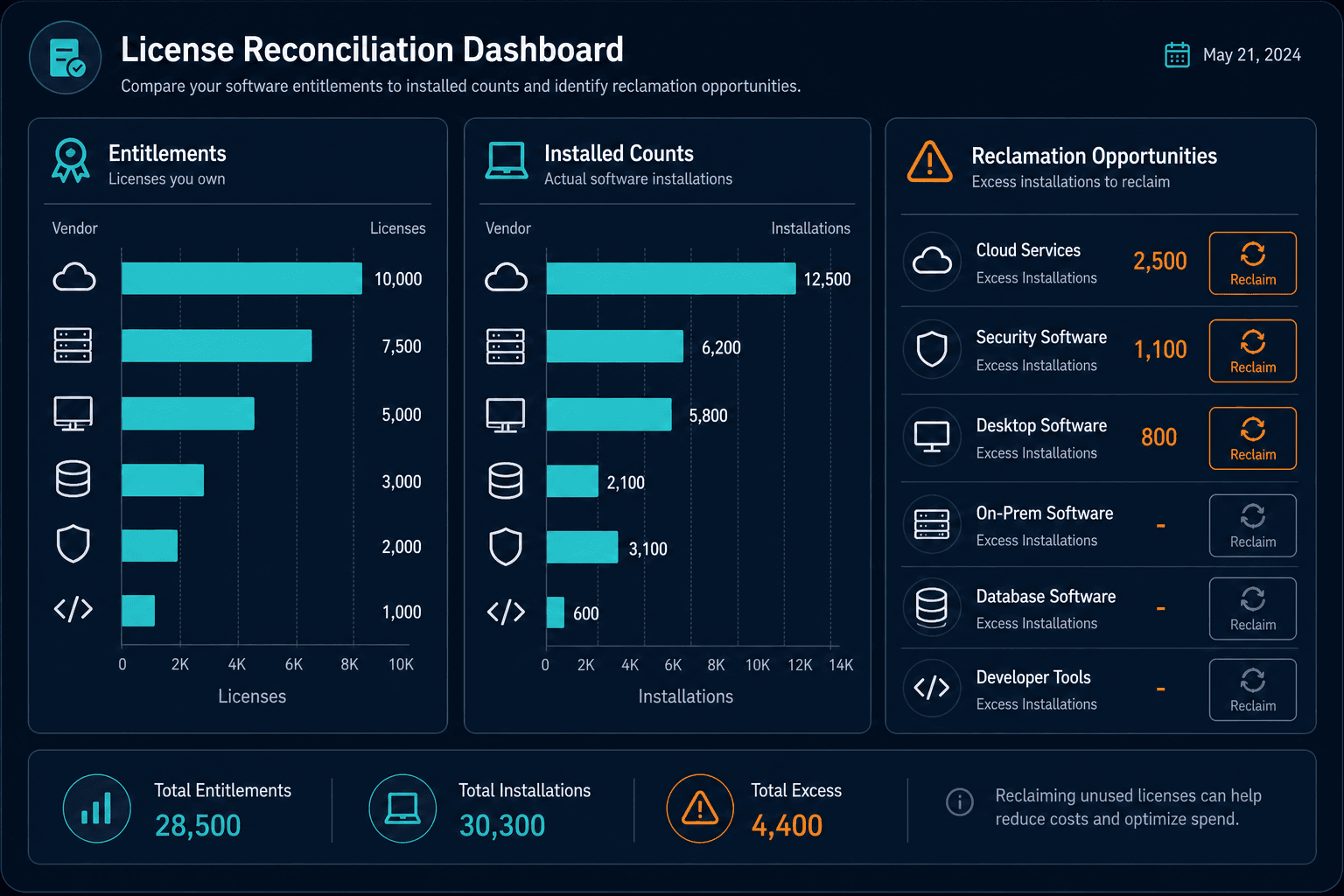Click the Developer Tools row code icon
Screen dimensions: 1344x896
click(x=932, y=688)
